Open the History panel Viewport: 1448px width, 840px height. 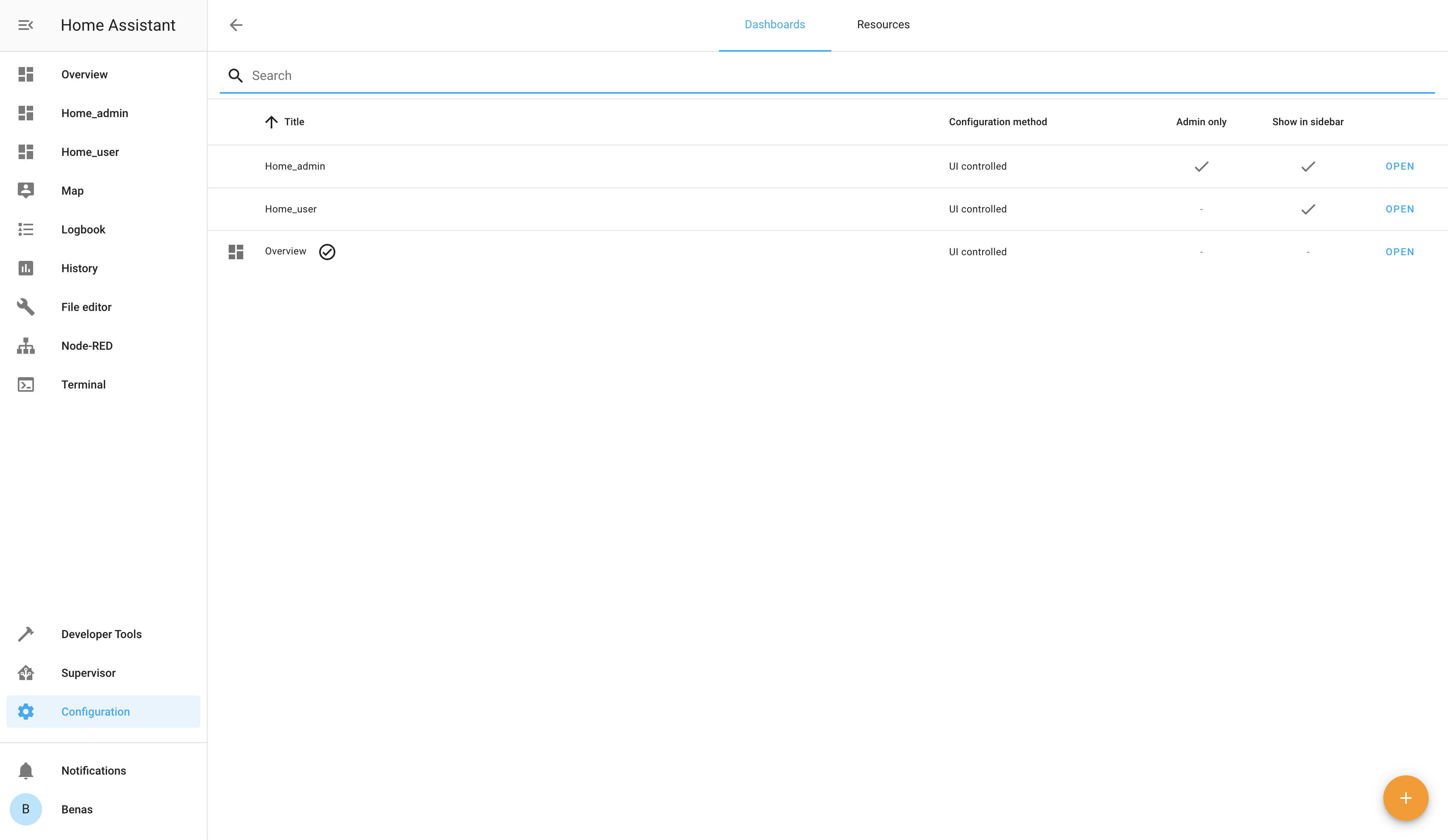coord(79,268)
